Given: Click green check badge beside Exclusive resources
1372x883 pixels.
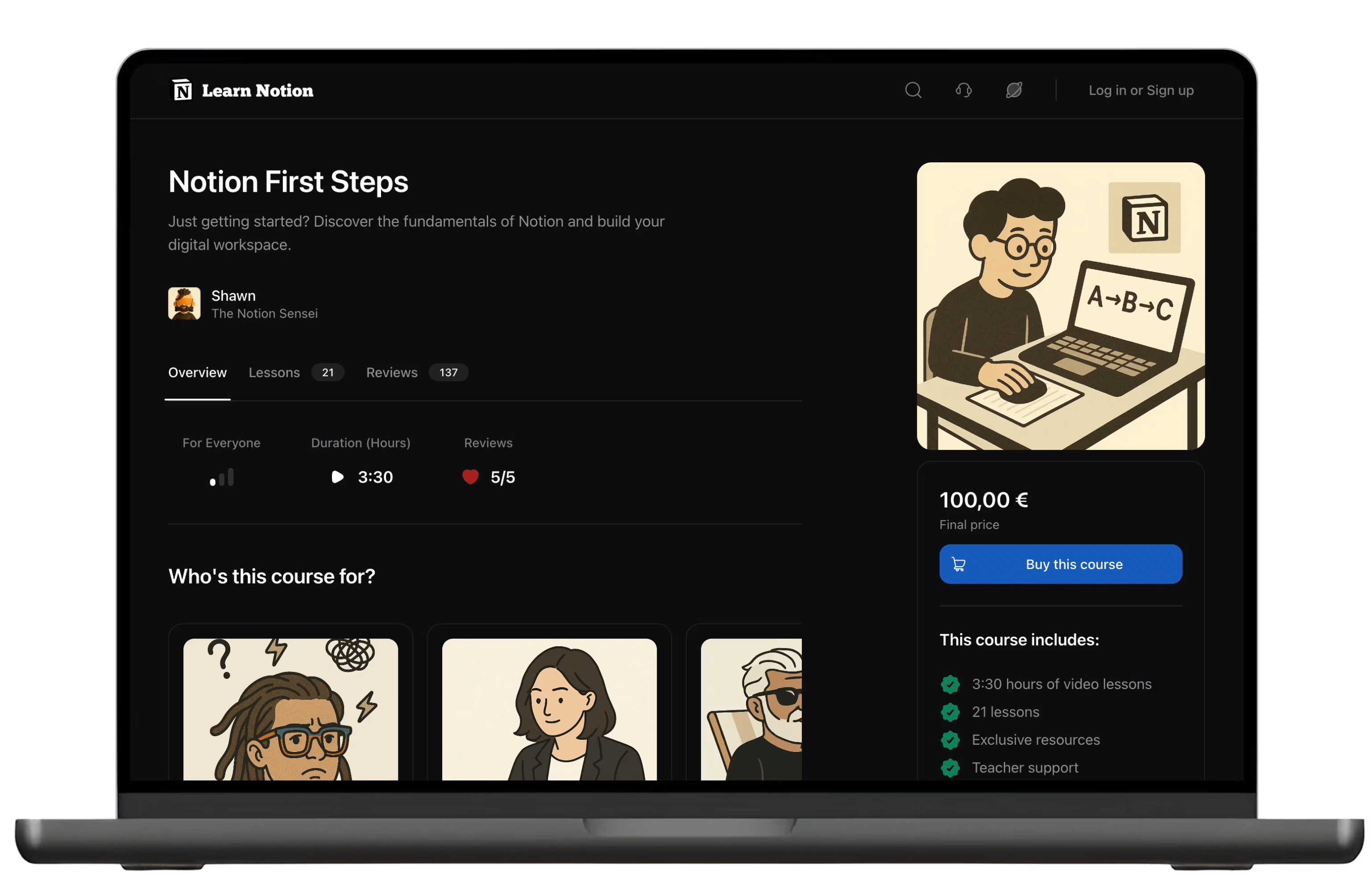Looking at the screenshot, I should click(x=950, y=740).
